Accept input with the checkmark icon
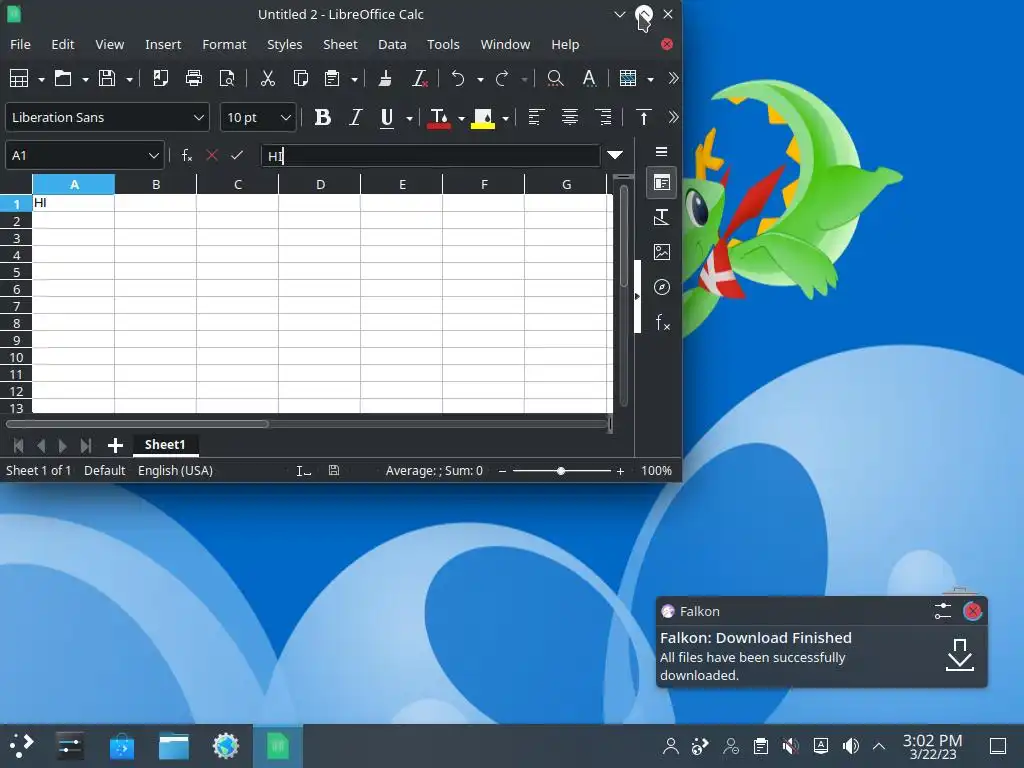The width and height of the screenshot is (1024, 768). tap(237, 155)
